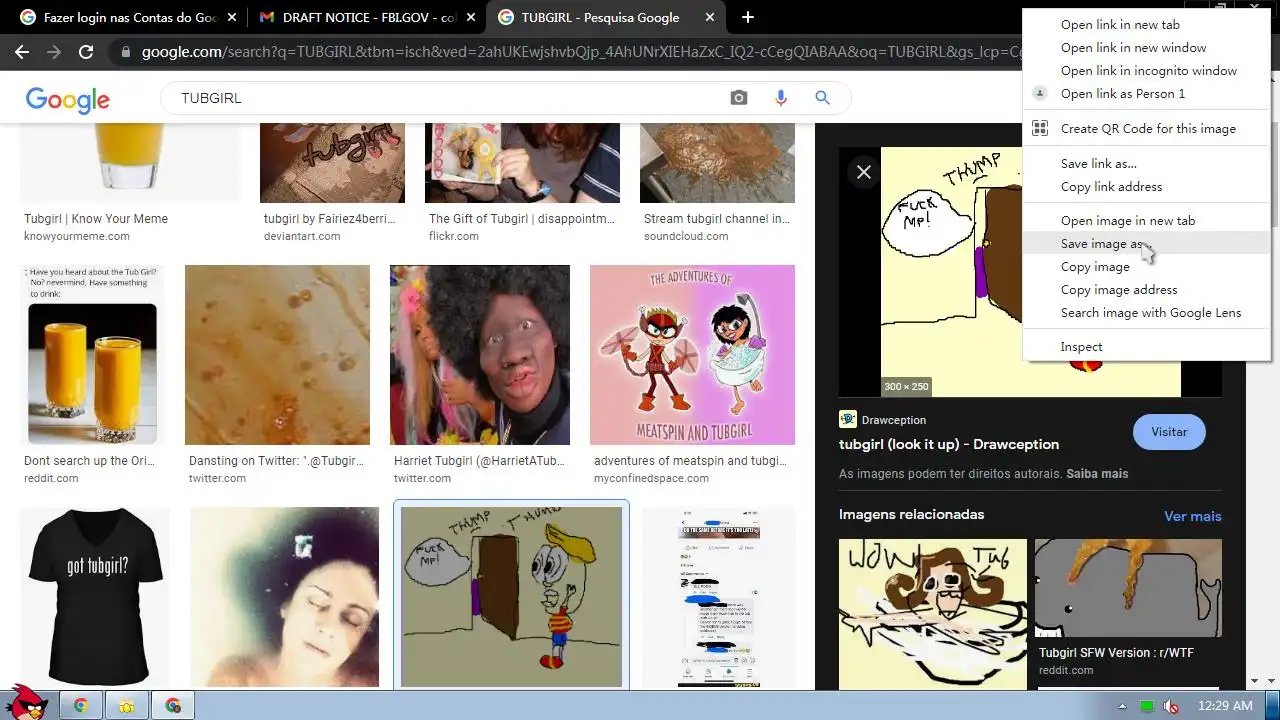The height and width of the screenshot is (720, 1280).
Task: Open a new browser tab
Action: (x=748, y=17)
